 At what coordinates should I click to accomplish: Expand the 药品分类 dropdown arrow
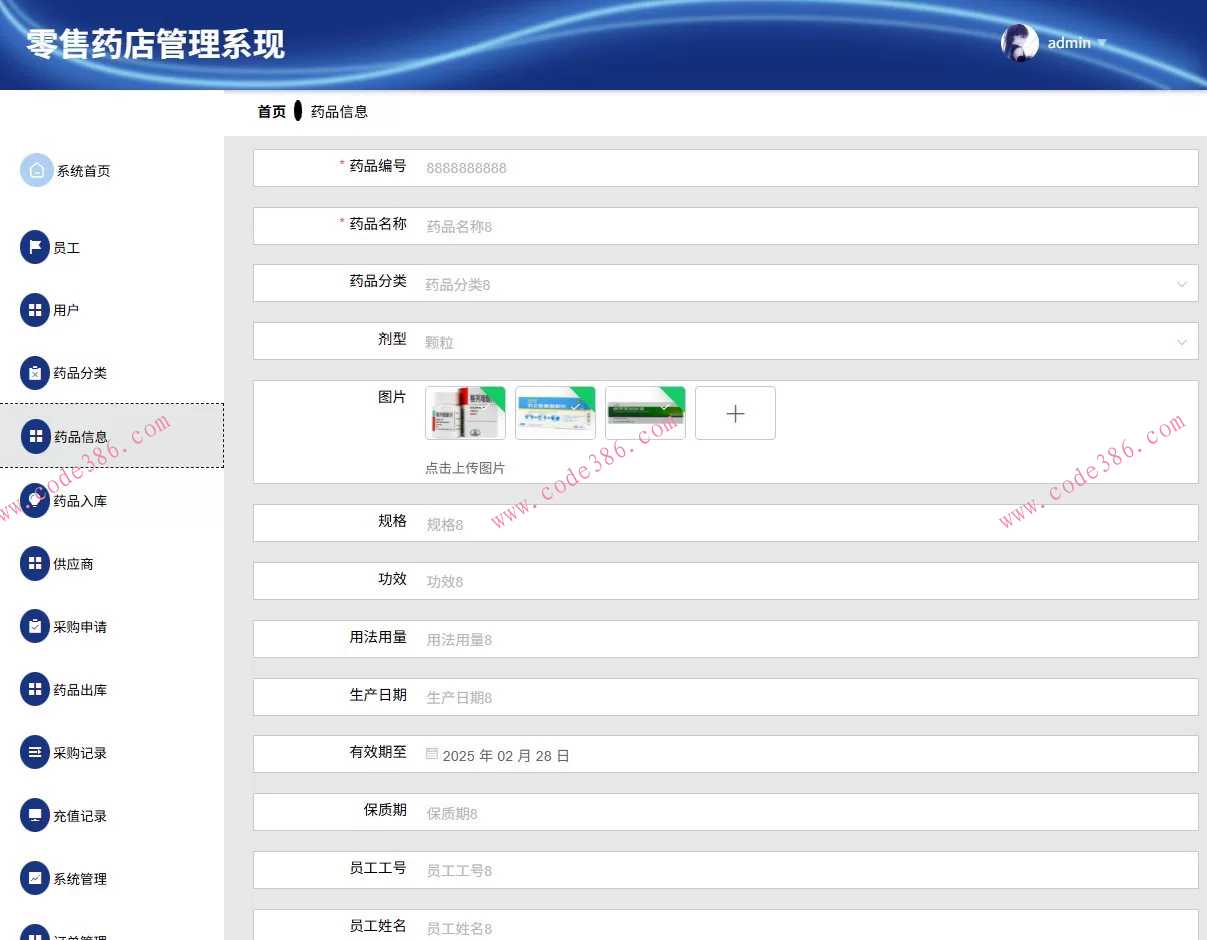click(1182, 284)
